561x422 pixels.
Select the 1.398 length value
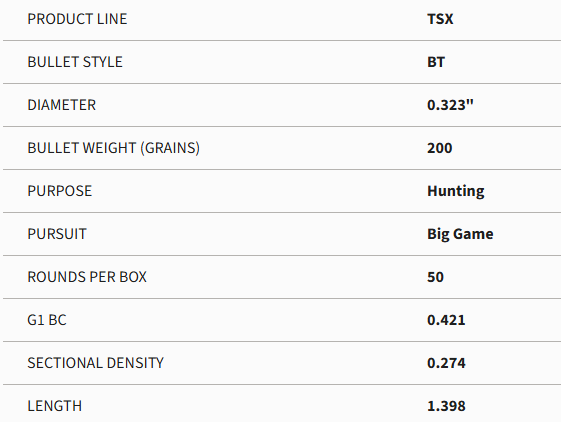coord(446,406)
